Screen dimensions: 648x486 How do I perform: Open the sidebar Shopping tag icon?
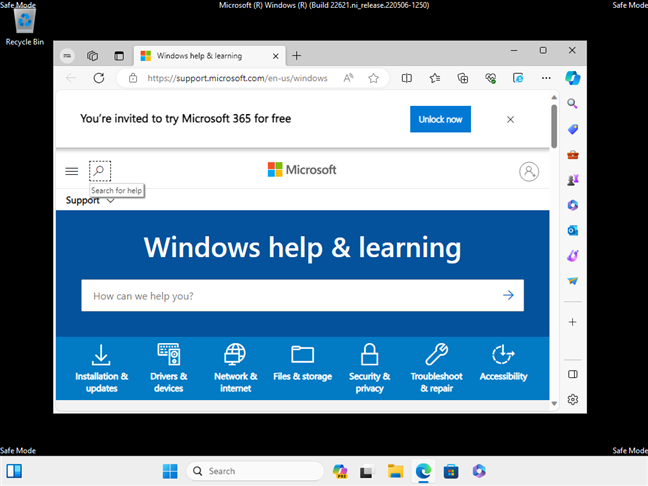tap(572, 129)
